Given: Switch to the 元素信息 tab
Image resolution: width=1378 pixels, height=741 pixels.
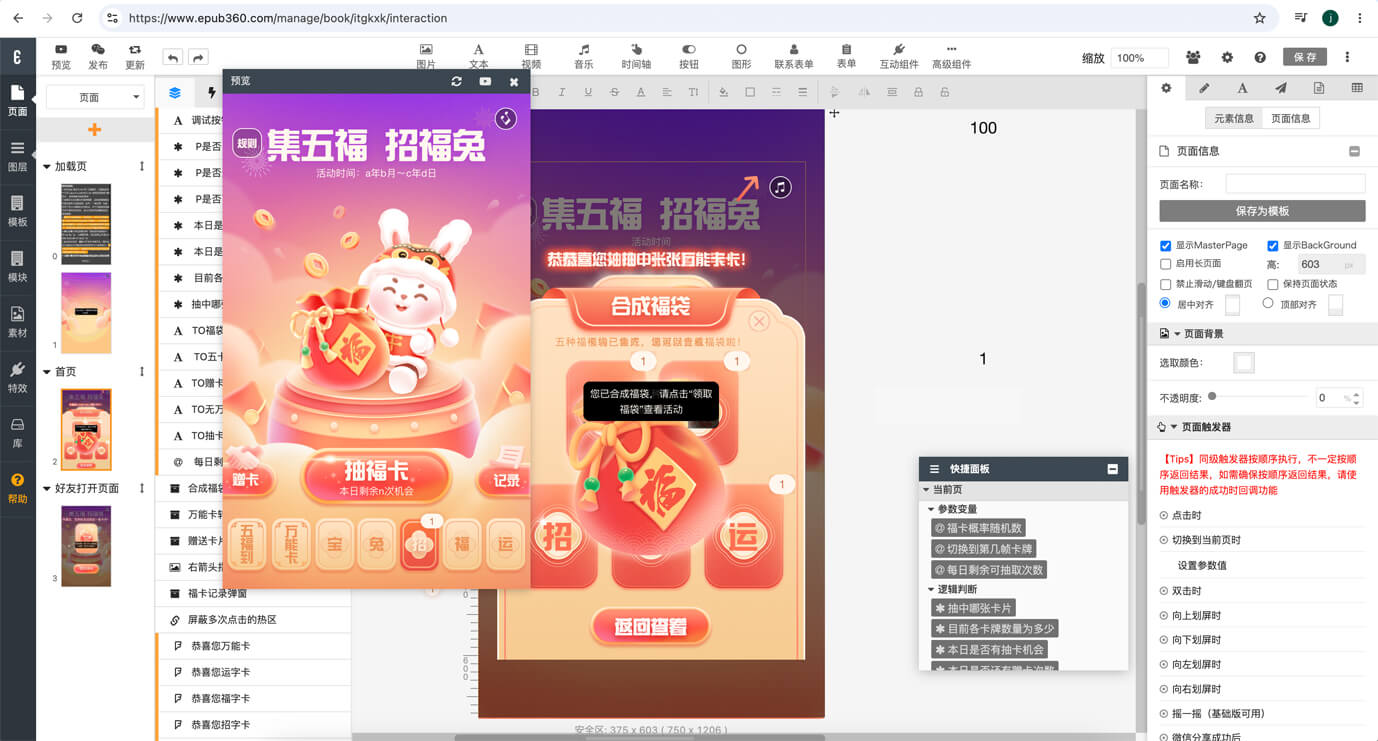Looking at the screenshot, I should (x=1234, y=119).
